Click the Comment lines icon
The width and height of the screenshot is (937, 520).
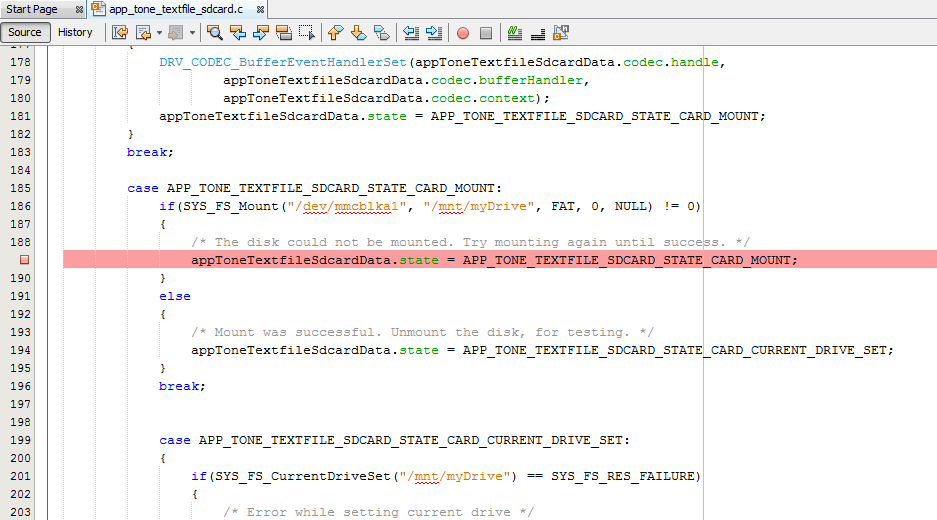[x=515, y=33]
